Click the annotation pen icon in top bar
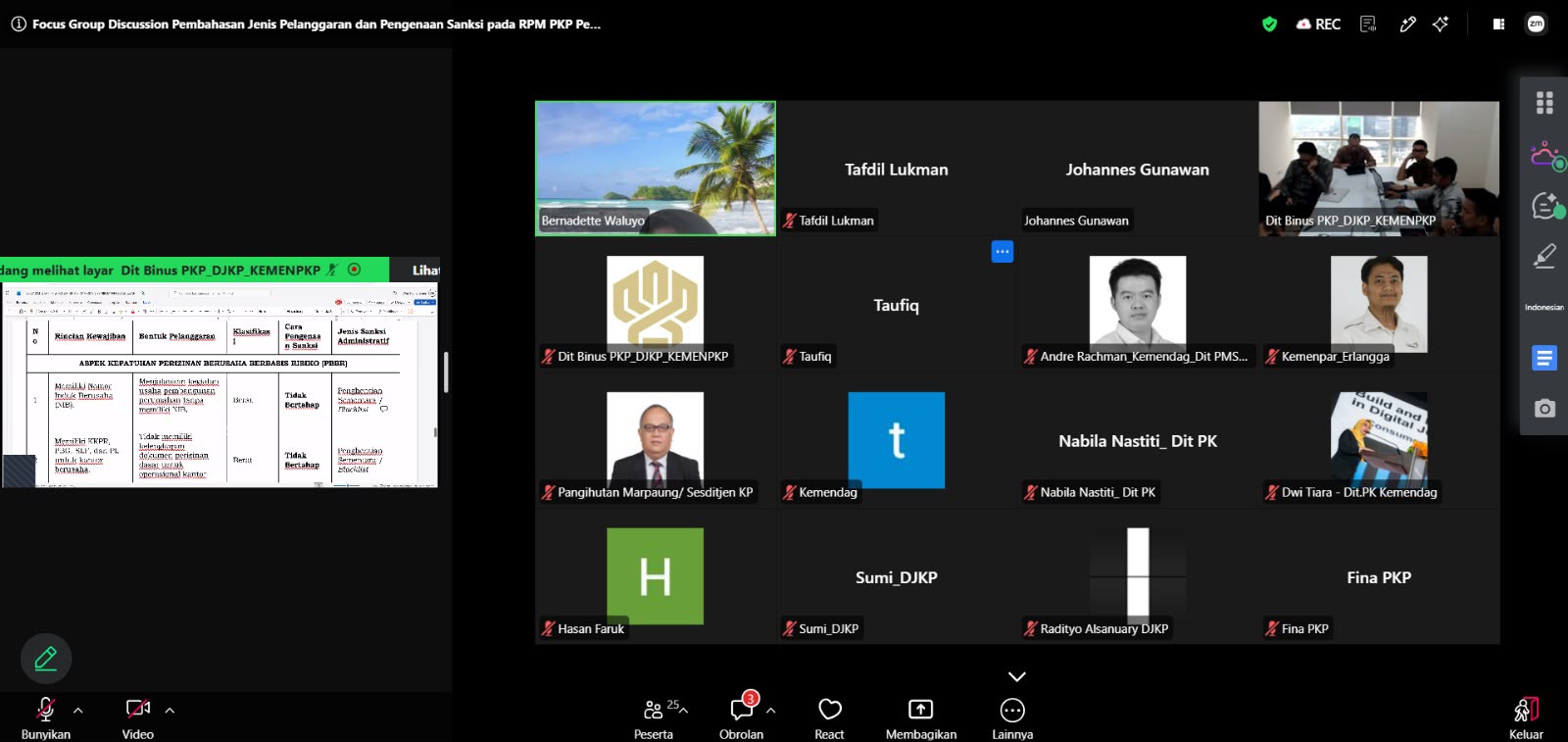Viewport: 1568px width, 742px height. click(x=1407, y=25)
